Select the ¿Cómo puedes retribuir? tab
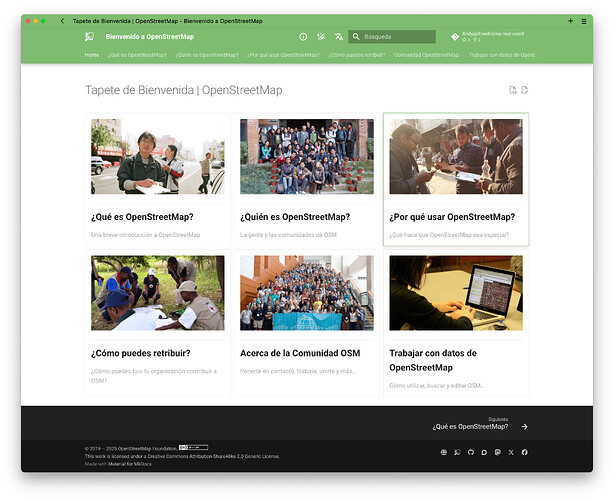This screenshot has width=614, height=500. pos(357,55)
